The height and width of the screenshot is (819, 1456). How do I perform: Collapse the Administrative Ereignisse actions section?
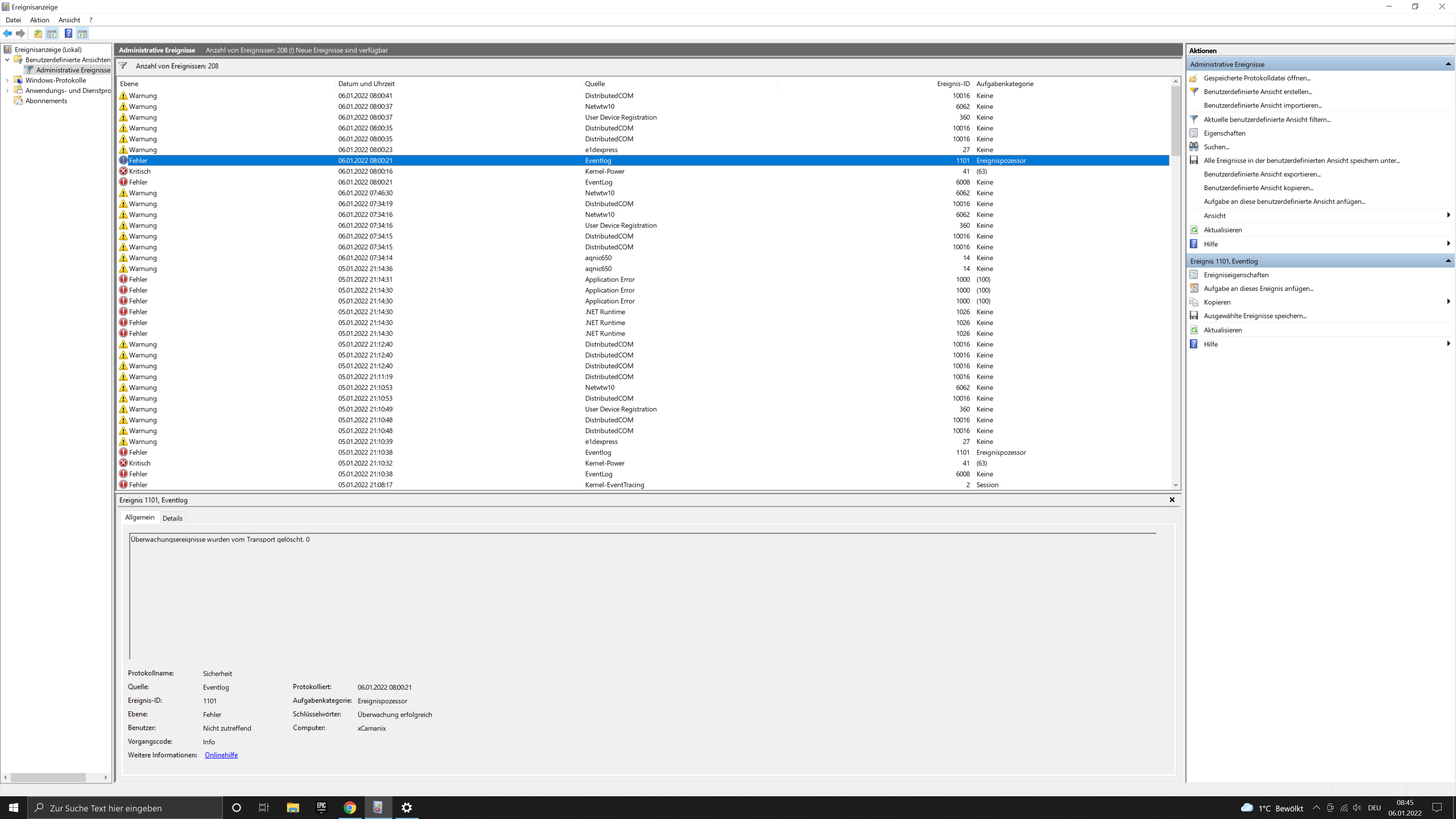(x=1448, y=64)
